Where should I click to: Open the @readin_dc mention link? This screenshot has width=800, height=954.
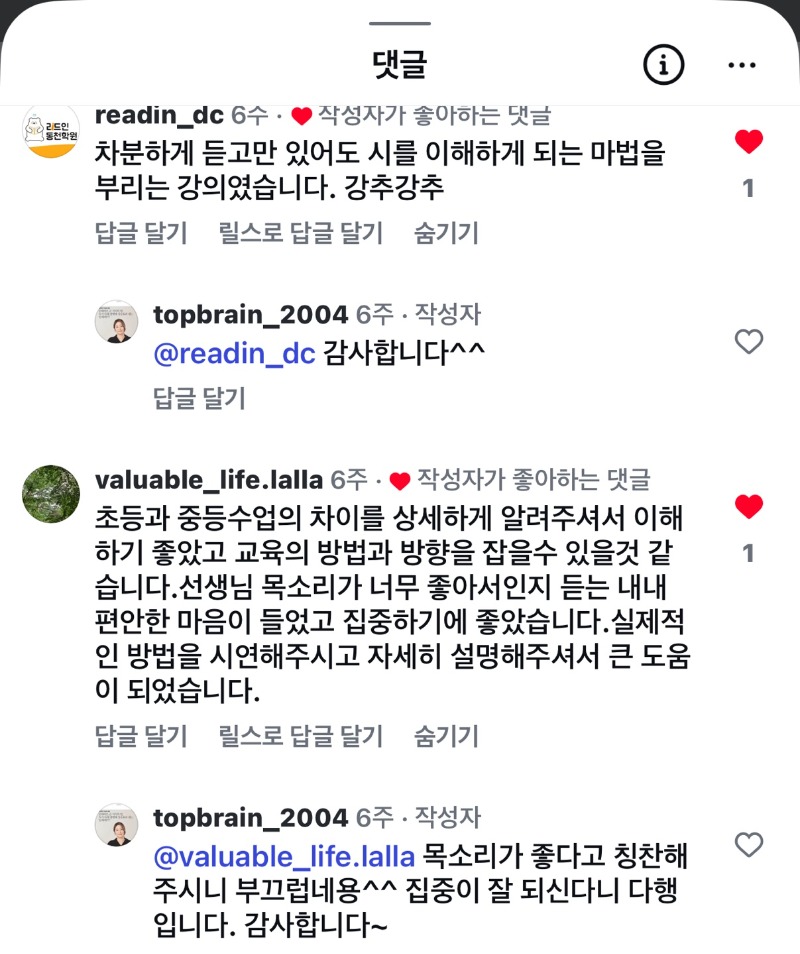pyautogui.click(x=234, y=354)
